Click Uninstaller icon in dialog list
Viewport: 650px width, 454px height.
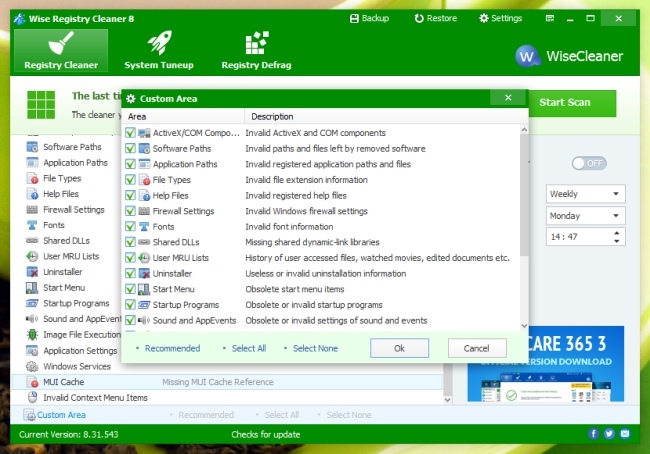click(144, 274)
